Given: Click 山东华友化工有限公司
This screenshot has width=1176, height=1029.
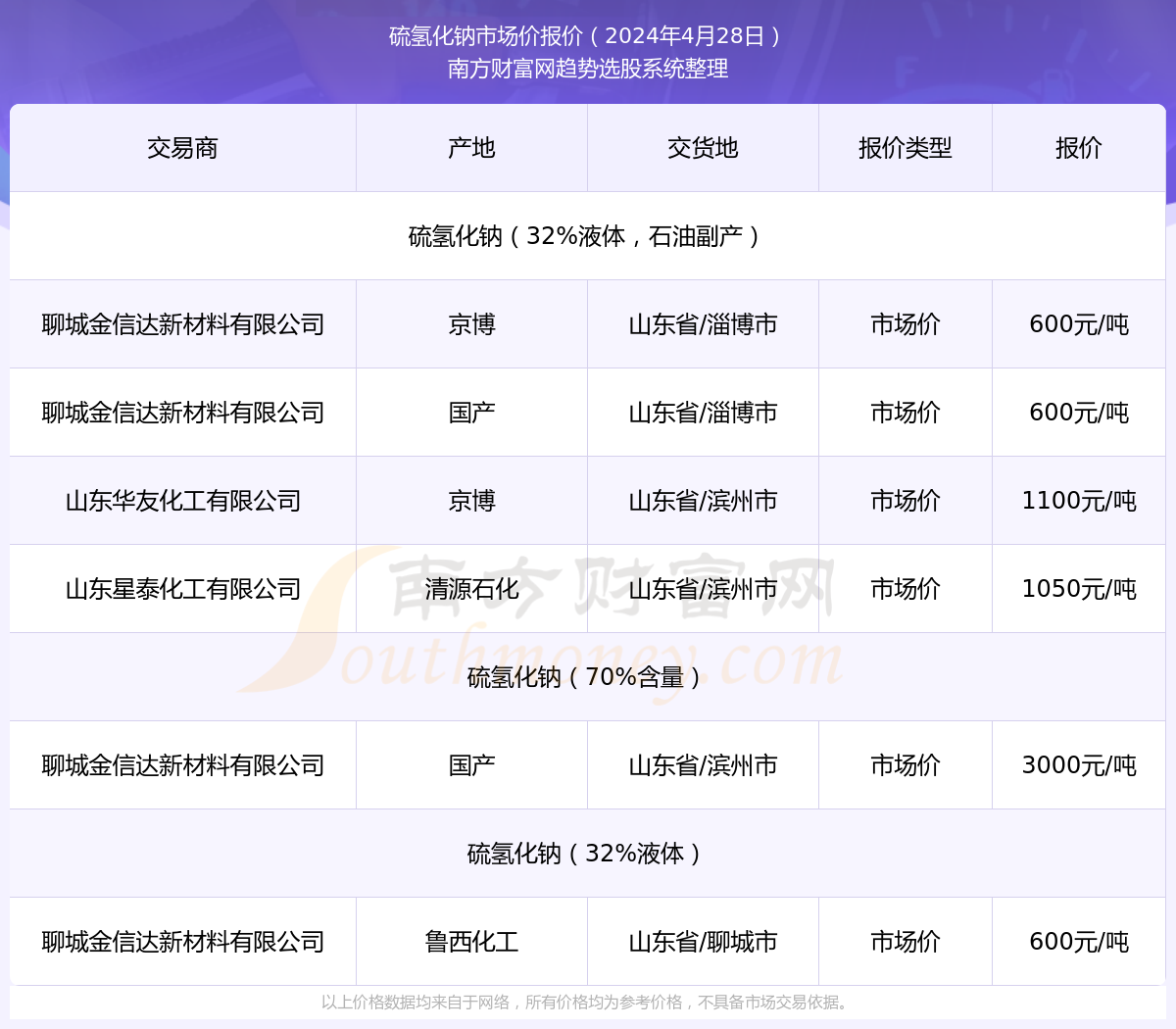Looking at the screenshot, I should pyautogui.click(x=182, y=501).
